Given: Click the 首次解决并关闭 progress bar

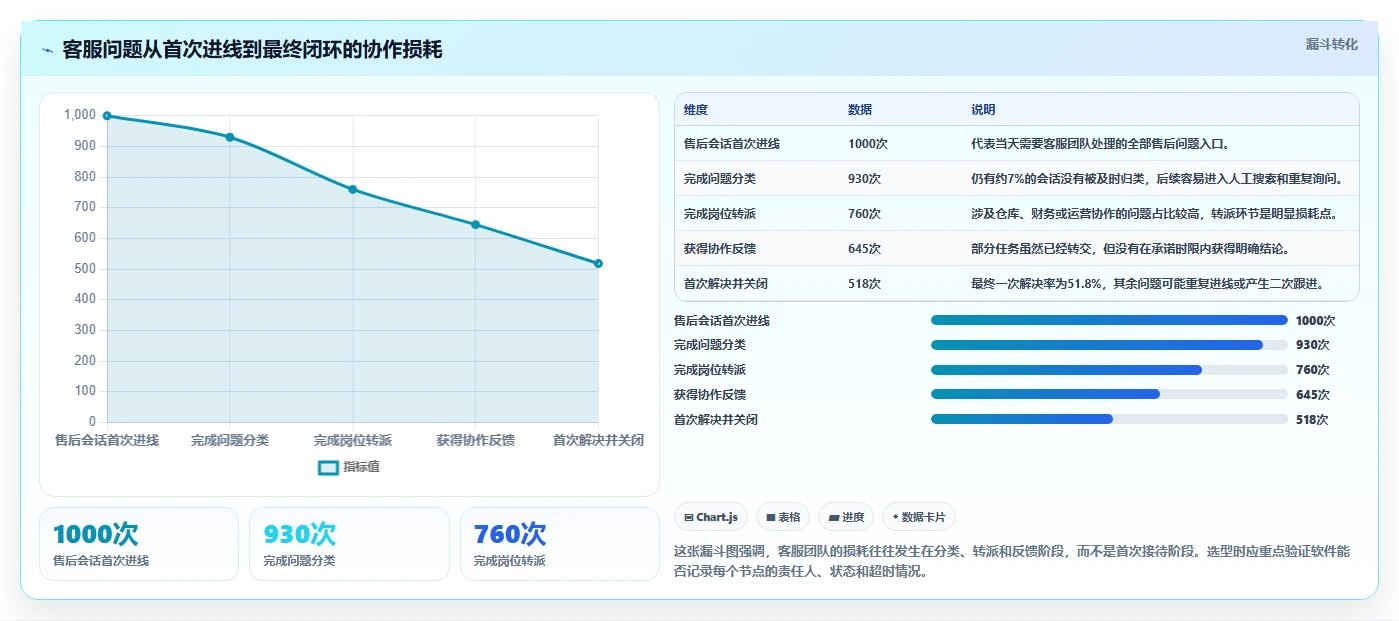Looking at the screenshot, I should (x=1109, y=419).
